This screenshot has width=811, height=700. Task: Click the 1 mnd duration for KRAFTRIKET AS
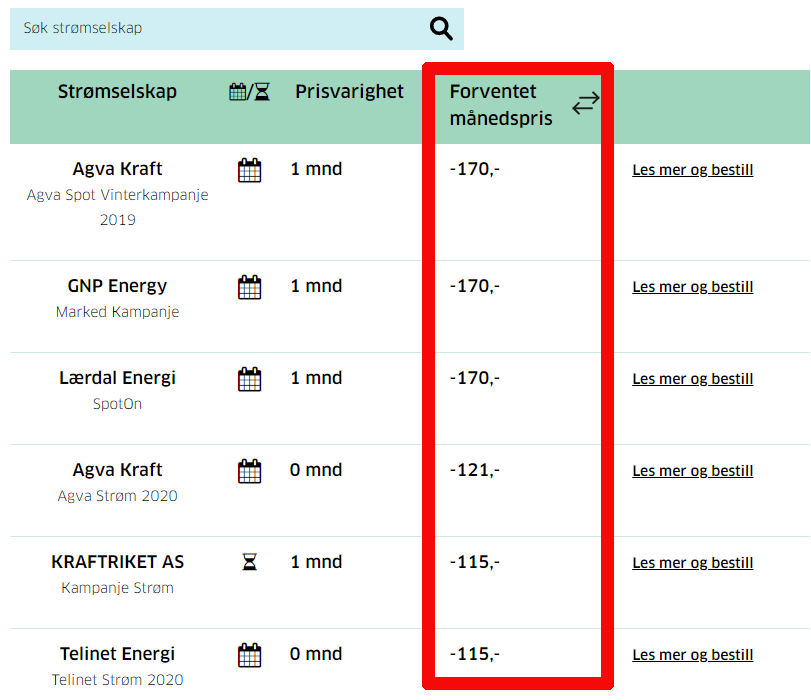pos(316,562)
